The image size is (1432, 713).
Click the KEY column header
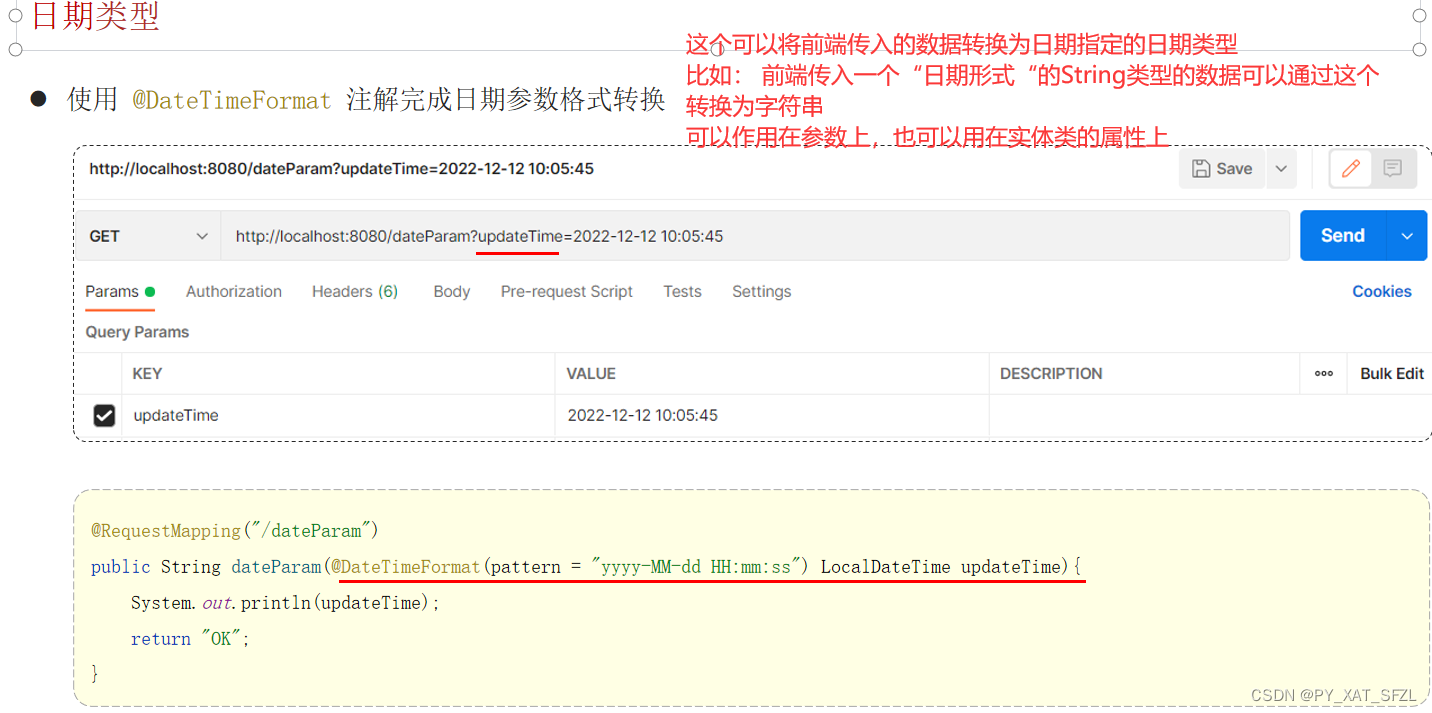point(147,373)
